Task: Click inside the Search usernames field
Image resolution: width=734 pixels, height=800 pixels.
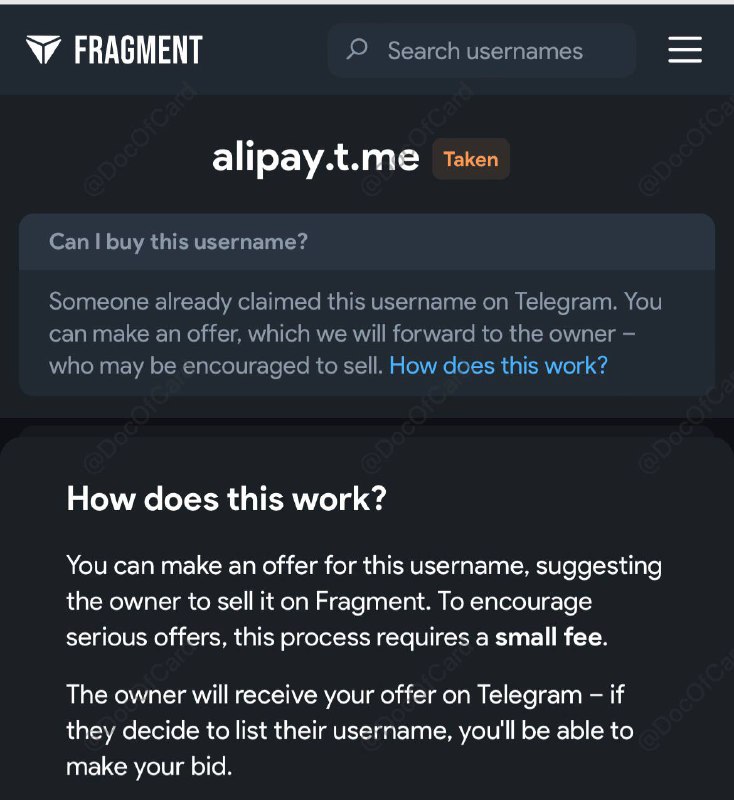Action: (x=480, y=50)
